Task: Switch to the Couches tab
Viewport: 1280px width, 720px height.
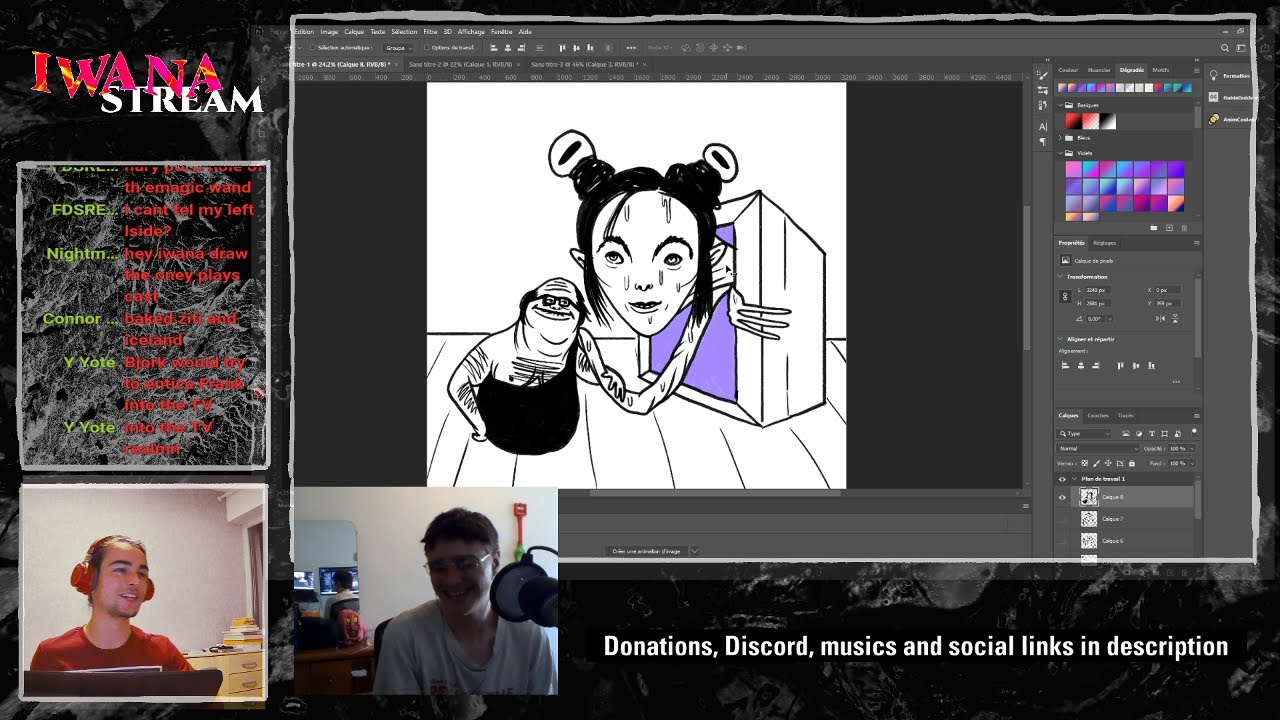Action: [1098, 415]
